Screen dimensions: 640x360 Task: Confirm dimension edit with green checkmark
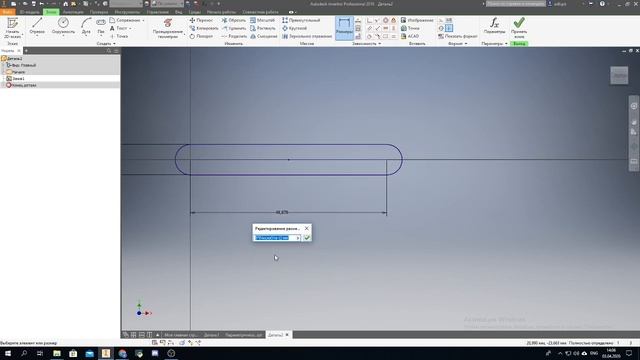[x=307, y=238]
